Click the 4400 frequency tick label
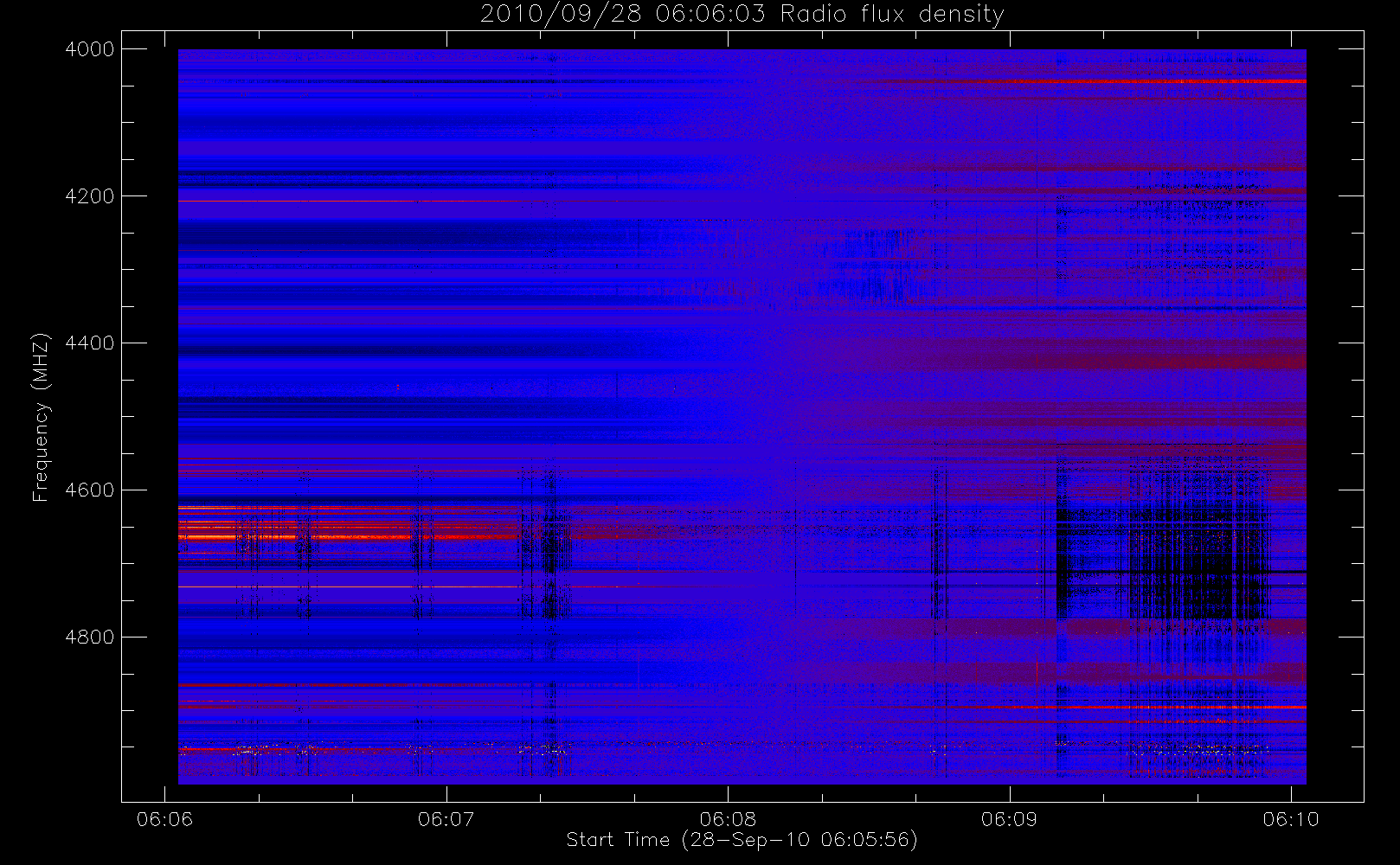Viewport: 1400px width, 865px height. pos(90,343)
